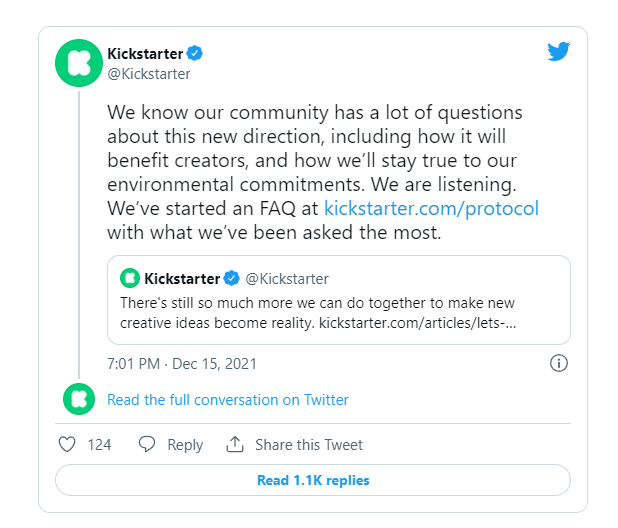Image resolution: width=618 pixels, height=528 pixels.
Task: Read the full conversation on Twitter
Action: point(228,400)
